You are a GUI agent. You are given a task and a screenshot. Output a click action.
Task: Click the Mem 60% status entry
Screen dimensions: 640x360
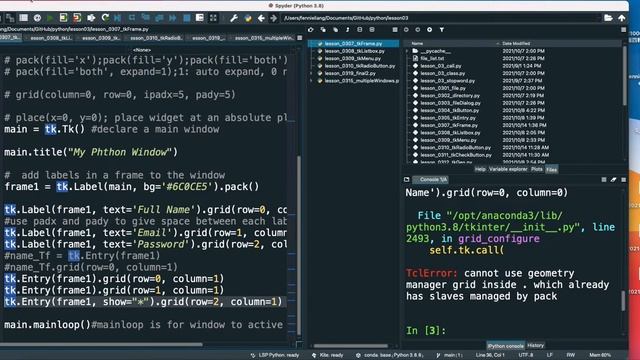point(600,355)
